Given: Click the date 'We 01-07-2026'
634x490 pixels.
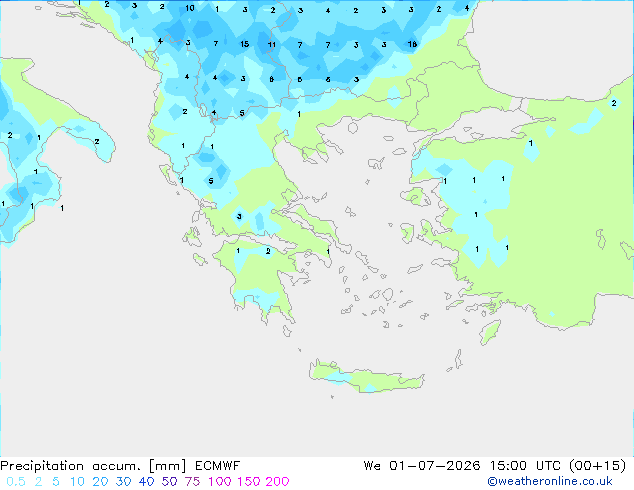Looking at the screenshot, I should 422,466.
